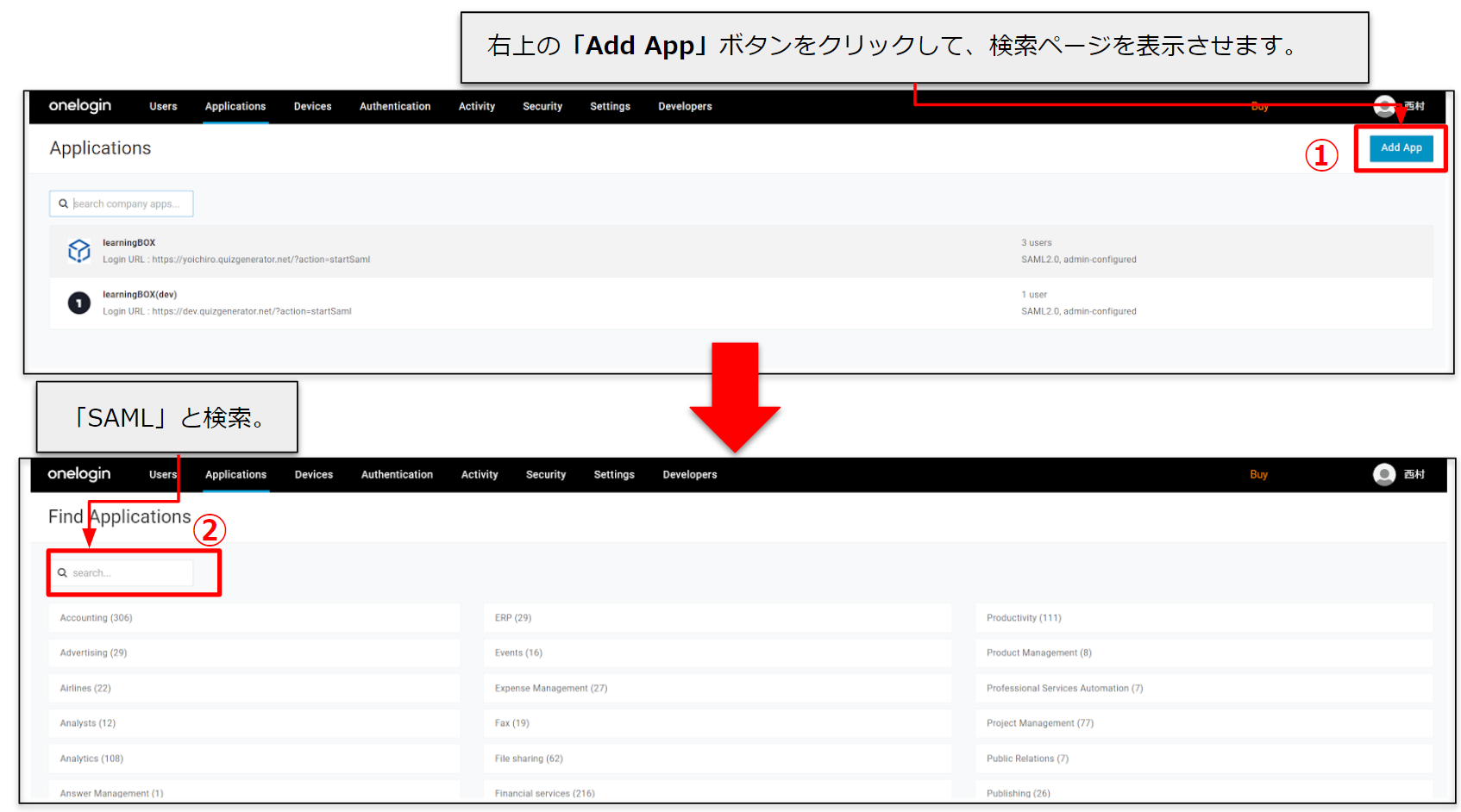Open the learningBOX(dev) application row
1461x812 pixels.
tap(741, 303)
